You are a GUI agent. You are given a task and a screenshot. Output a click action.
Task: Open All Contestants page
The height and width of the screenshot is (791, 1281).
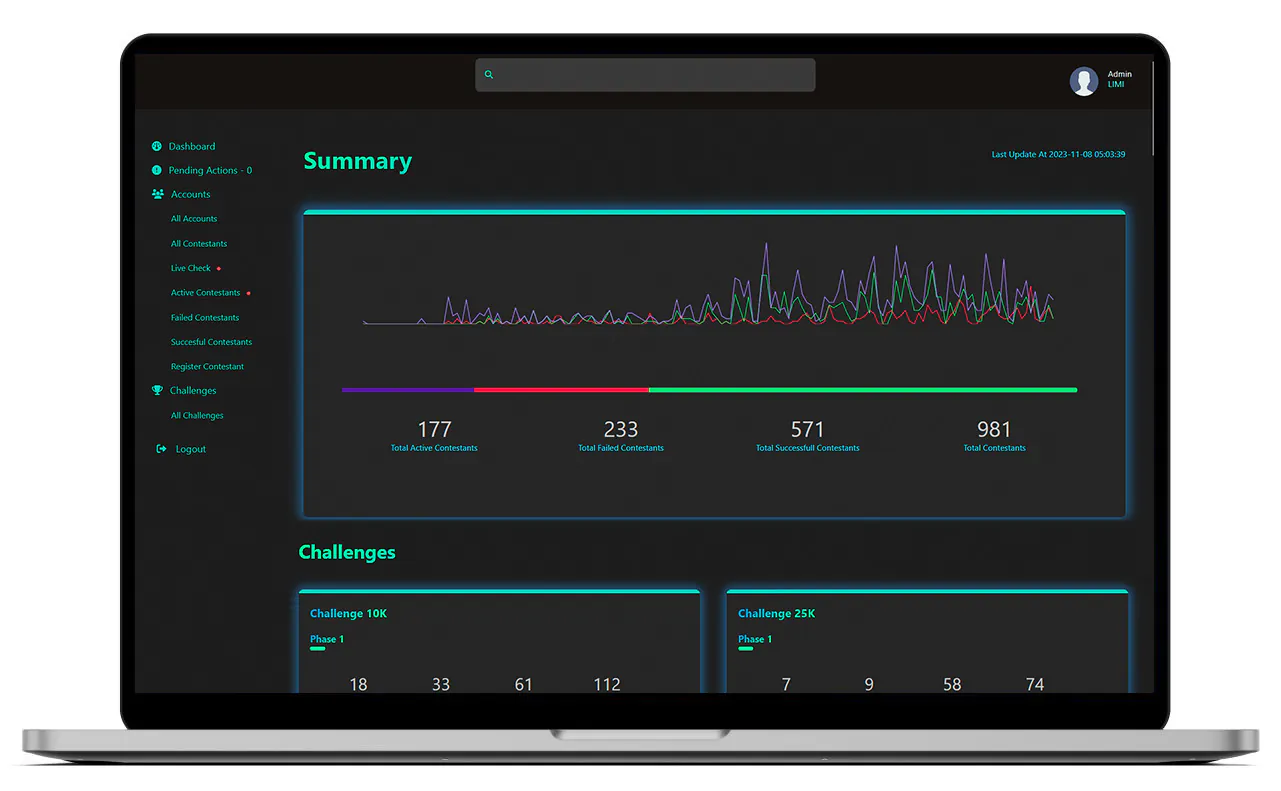199,243
